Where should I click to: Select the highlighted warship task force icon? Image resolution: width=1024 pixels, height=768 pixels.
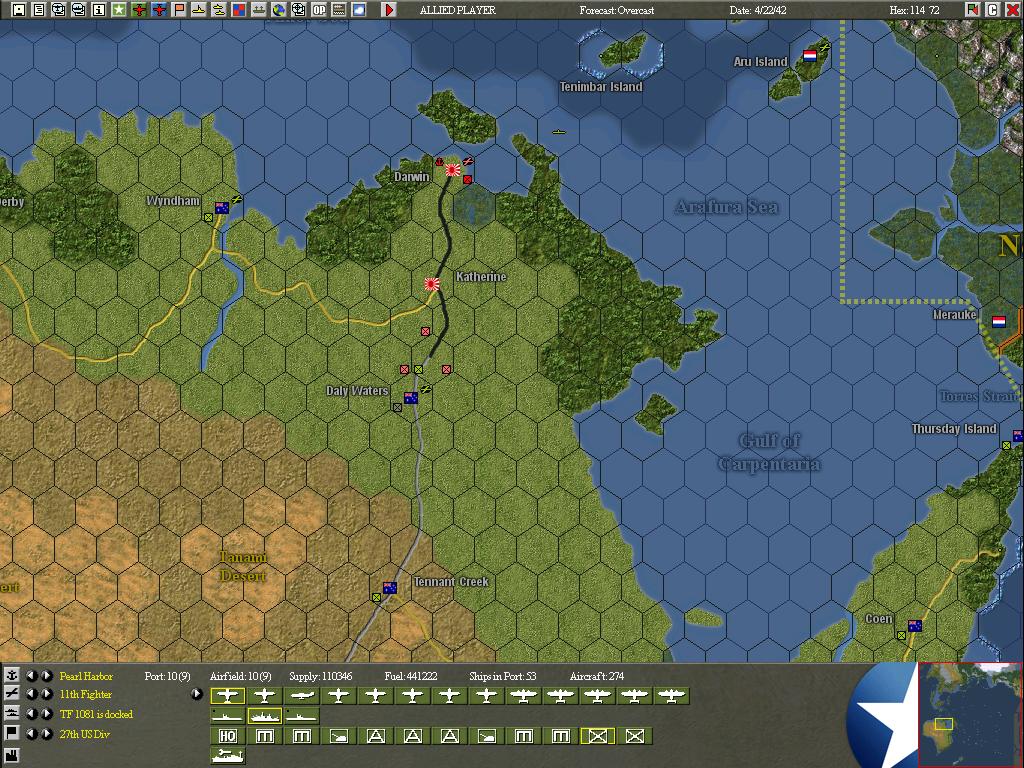pyautogui.click(x=264, y=716)
